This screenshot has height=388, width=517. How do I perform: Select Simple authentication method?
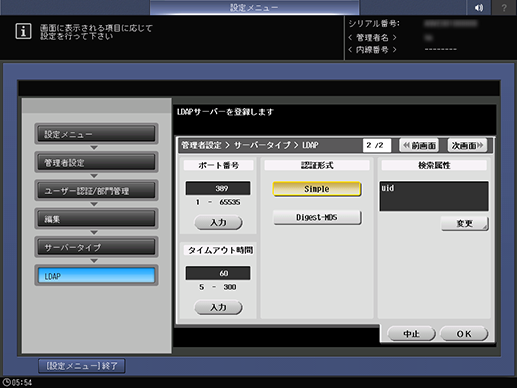[x=317, y=189]
